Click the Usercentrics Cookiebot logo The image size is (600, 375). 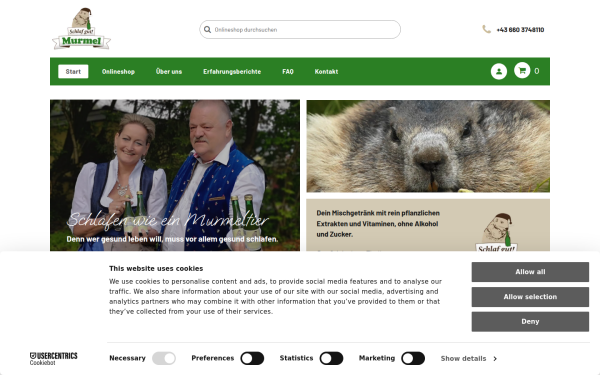click(54, 358)
